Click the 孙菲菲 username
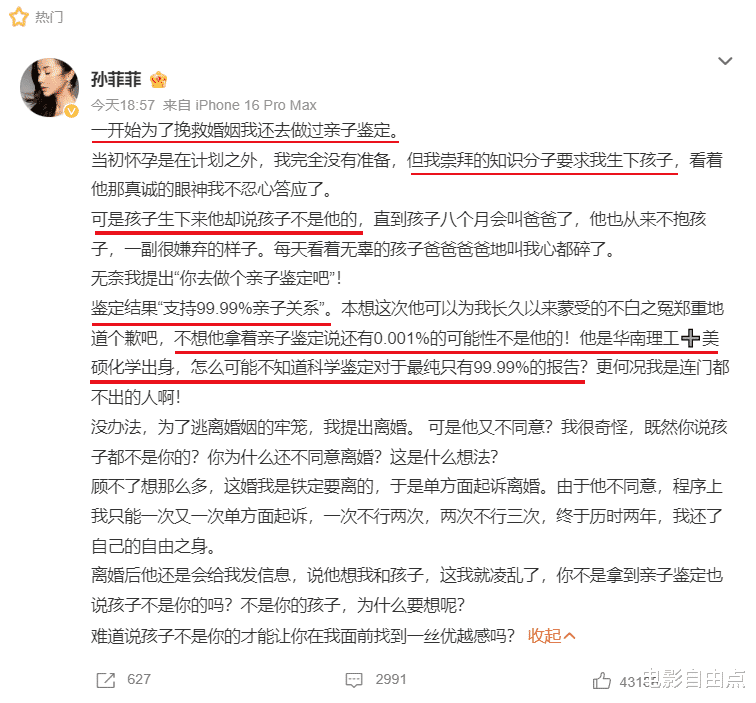This screenshot has height=703, width=756. click(x=116, y=79)
